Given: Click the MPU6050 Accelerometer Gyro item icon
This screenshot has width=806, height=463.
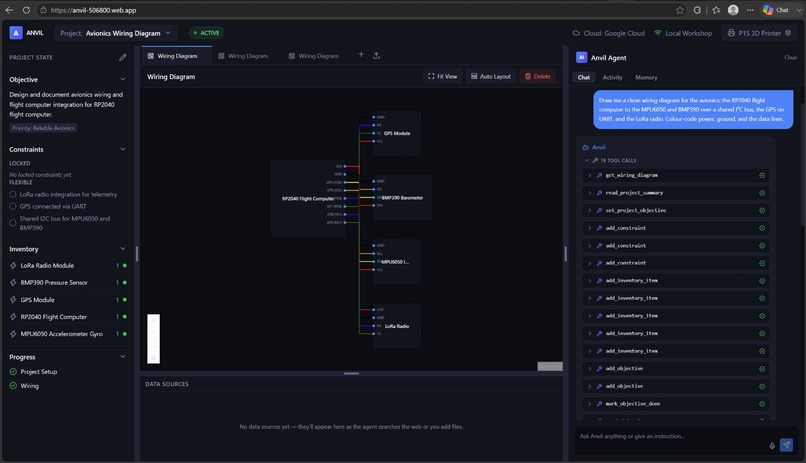Looking at the screenshot, I should pyautogui.click(x=13, y=334).
